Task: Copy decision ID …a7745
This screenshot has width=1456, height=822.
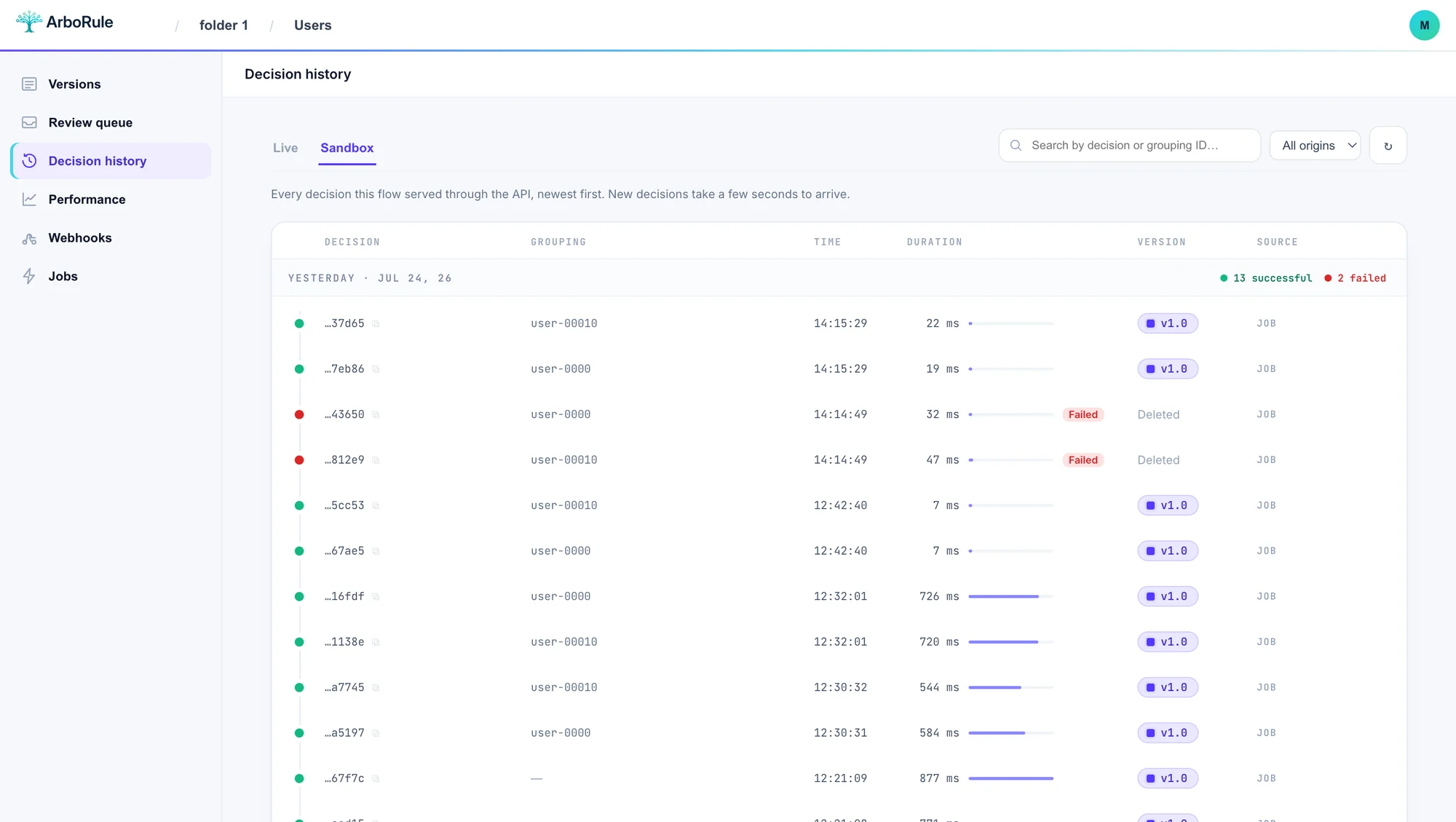Action: (376, 688)
